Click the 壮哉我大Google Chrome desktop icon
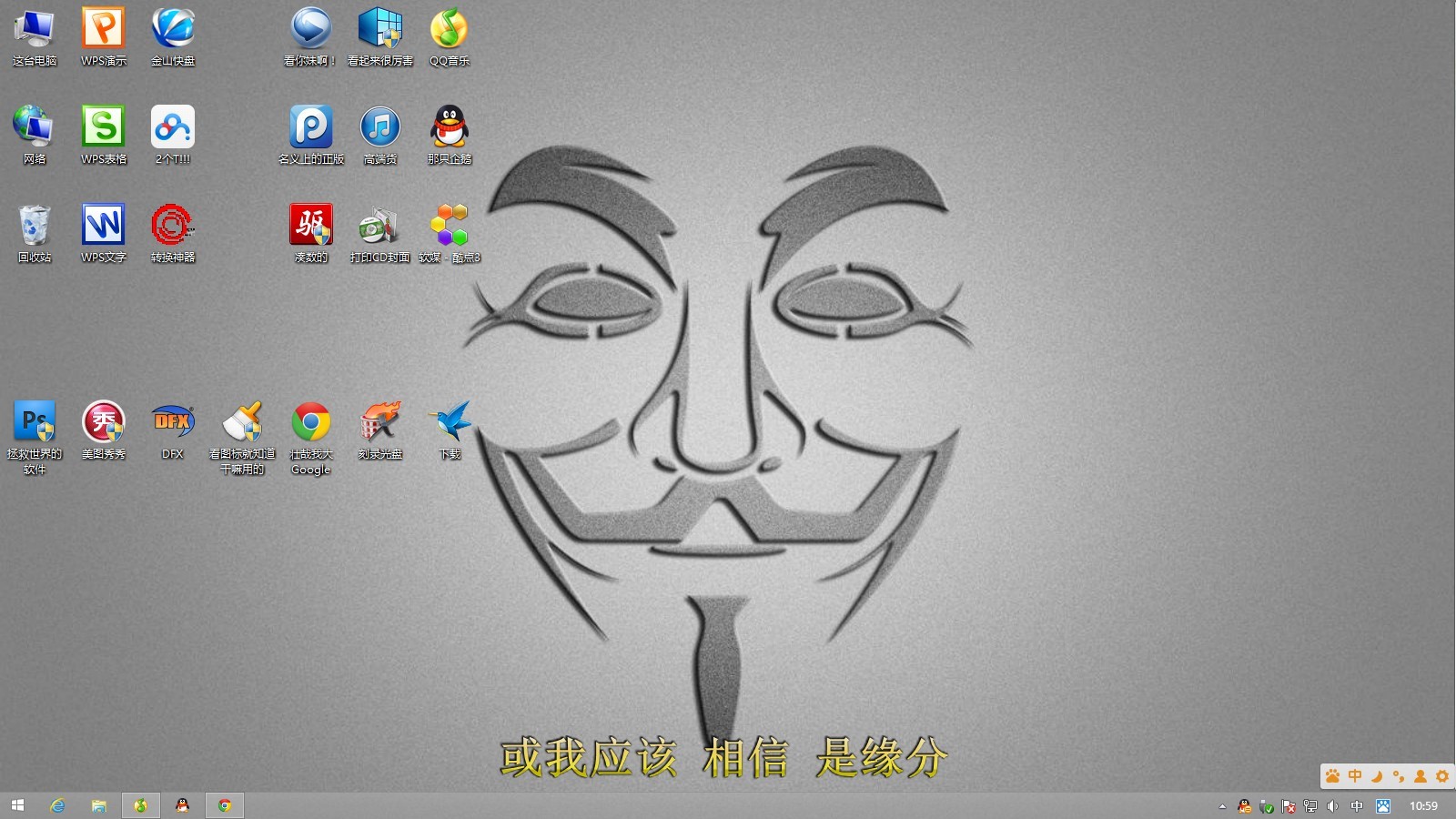 311,437
